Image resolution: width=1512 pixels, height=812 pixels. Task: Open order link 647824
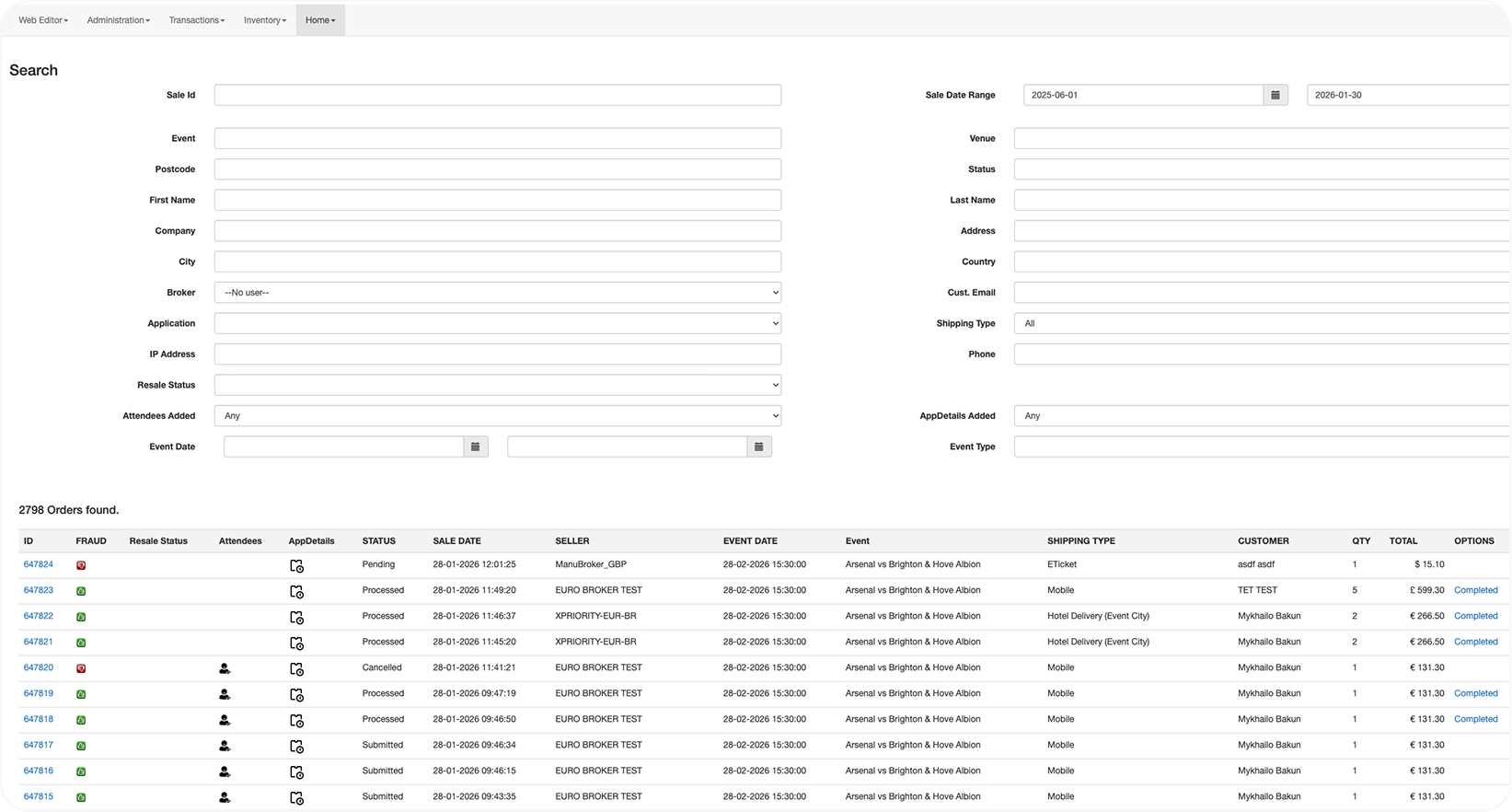39,564
